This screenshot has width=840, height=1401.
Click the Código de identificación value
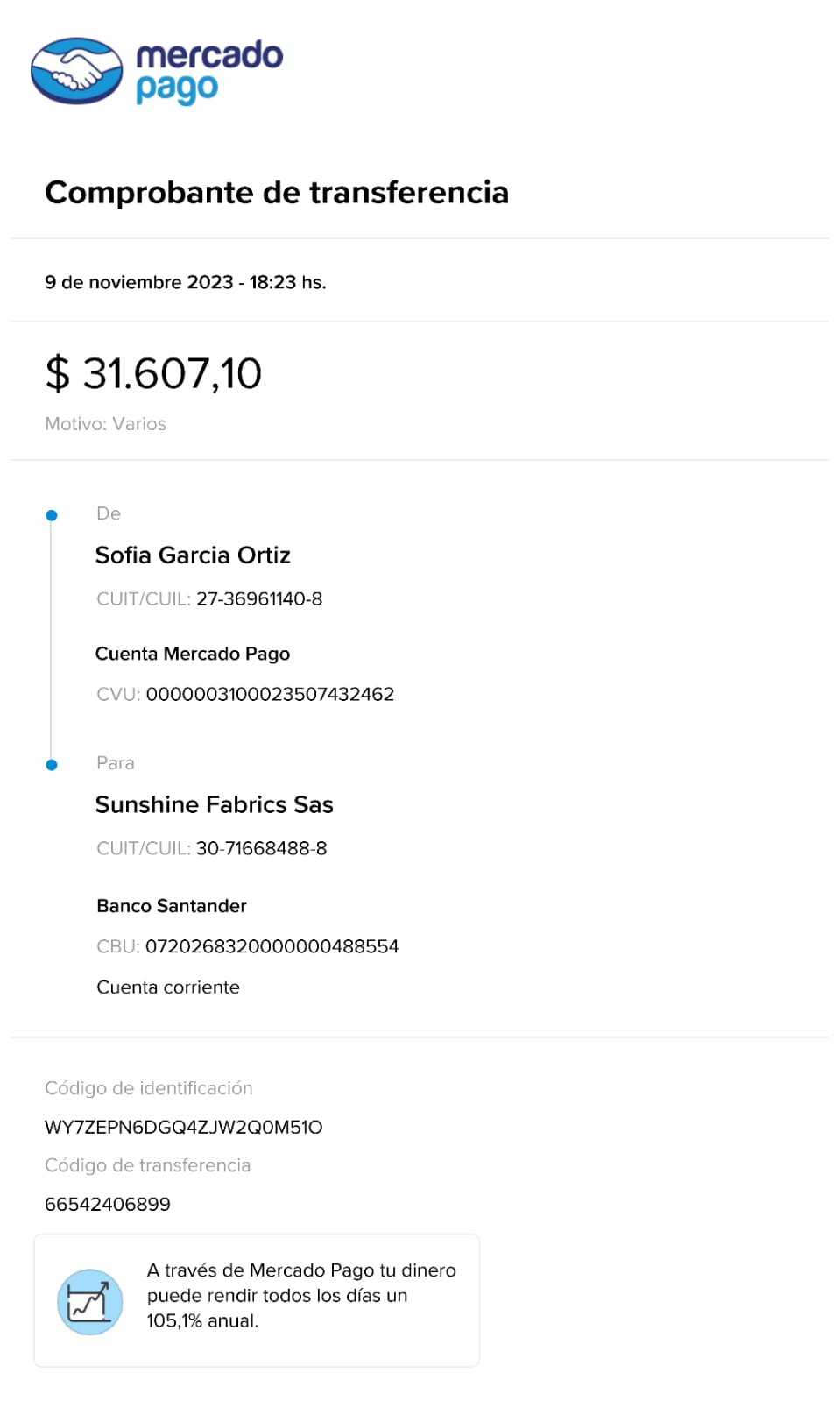point(183,1127)
